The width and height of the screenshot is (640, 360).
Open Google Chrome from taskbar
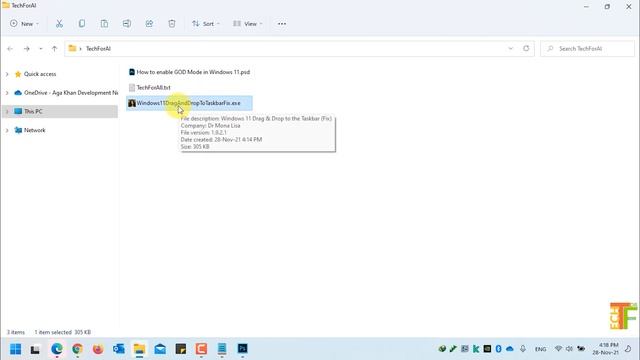click(77, 349)
